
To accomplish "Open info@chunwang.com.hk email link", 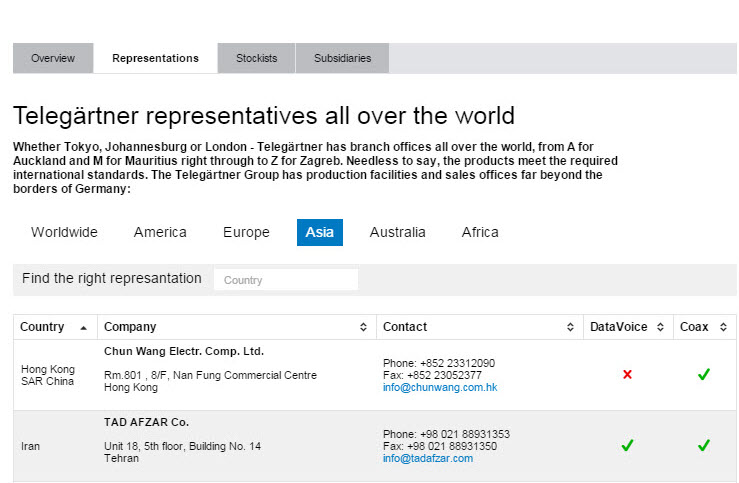I will pyautogui.click(x=440, y=387).
